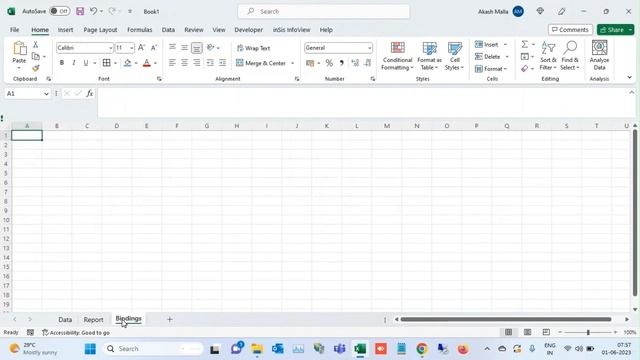Apply Underline formatting
640x360 pixels.
pyautogui.click(x=86, y=63)
